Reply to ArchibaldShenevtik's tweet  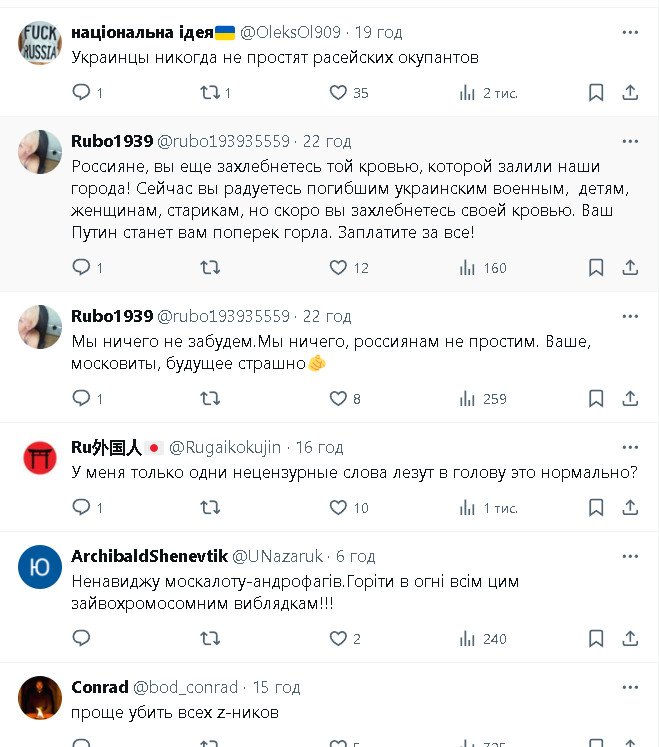click(82, 639)
